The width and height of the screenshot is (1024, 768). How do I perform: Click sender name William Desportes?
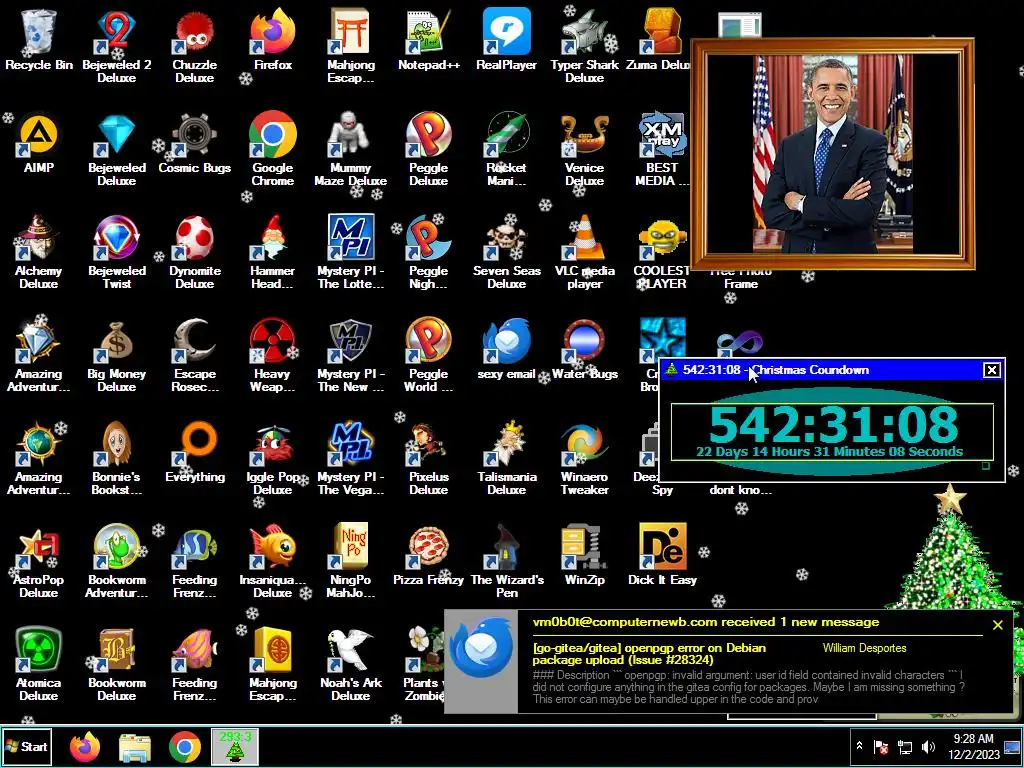864,648
